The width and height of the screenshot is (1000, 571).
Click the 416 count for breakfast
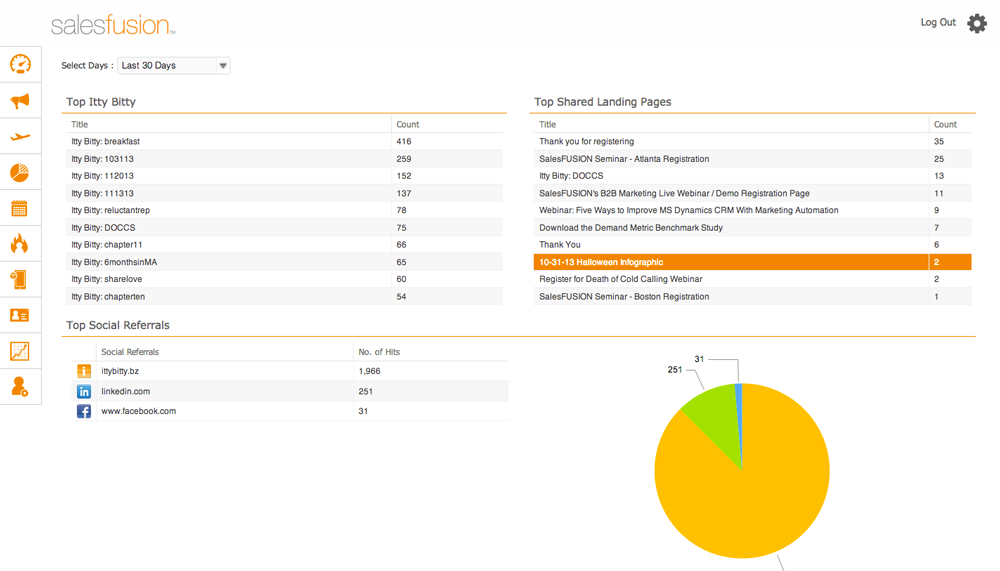click(x=404, y=142)
